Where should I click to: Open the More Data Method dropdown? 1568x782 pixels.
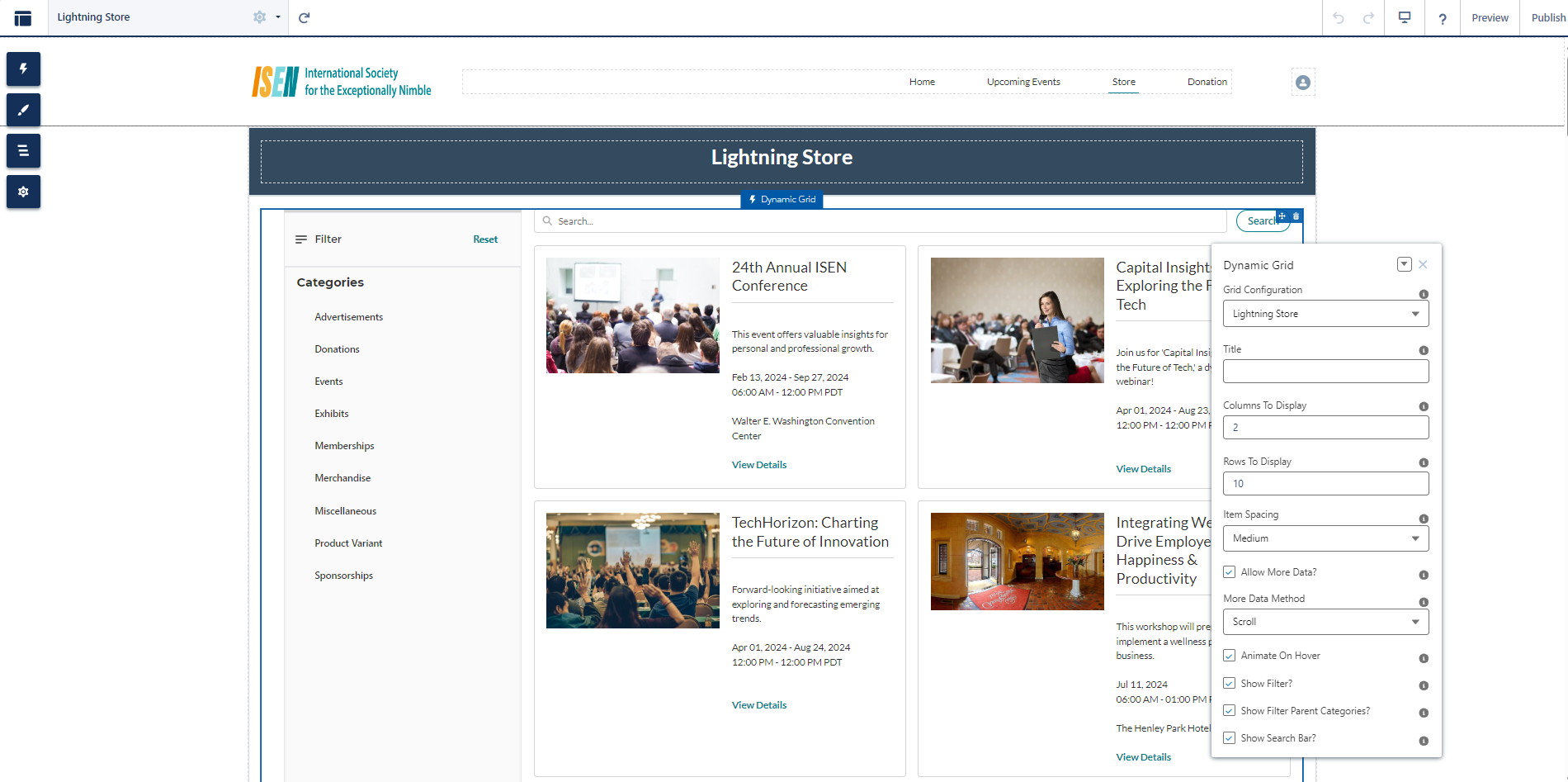(1325, 622)
